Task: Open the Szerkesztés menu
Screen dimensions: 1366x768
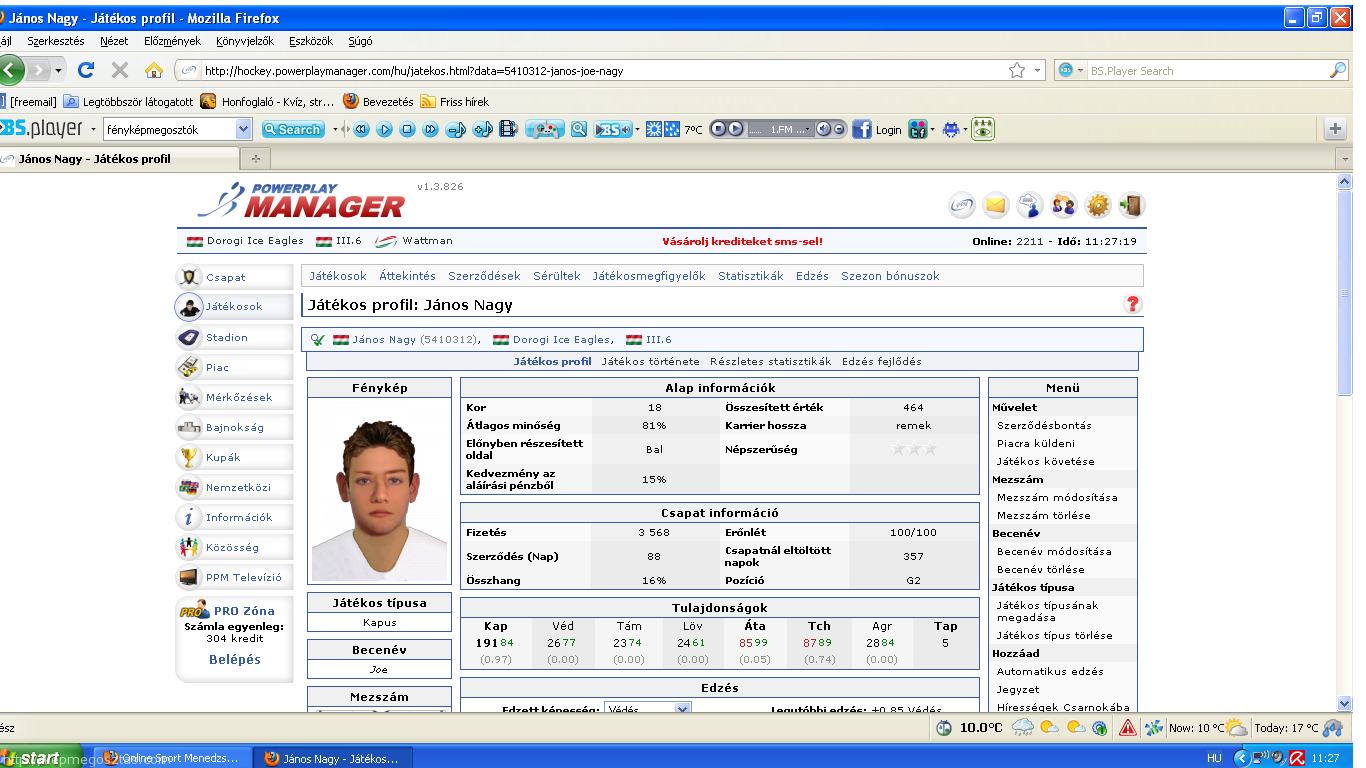Action: pyautogui.click(x=56, y=41)
